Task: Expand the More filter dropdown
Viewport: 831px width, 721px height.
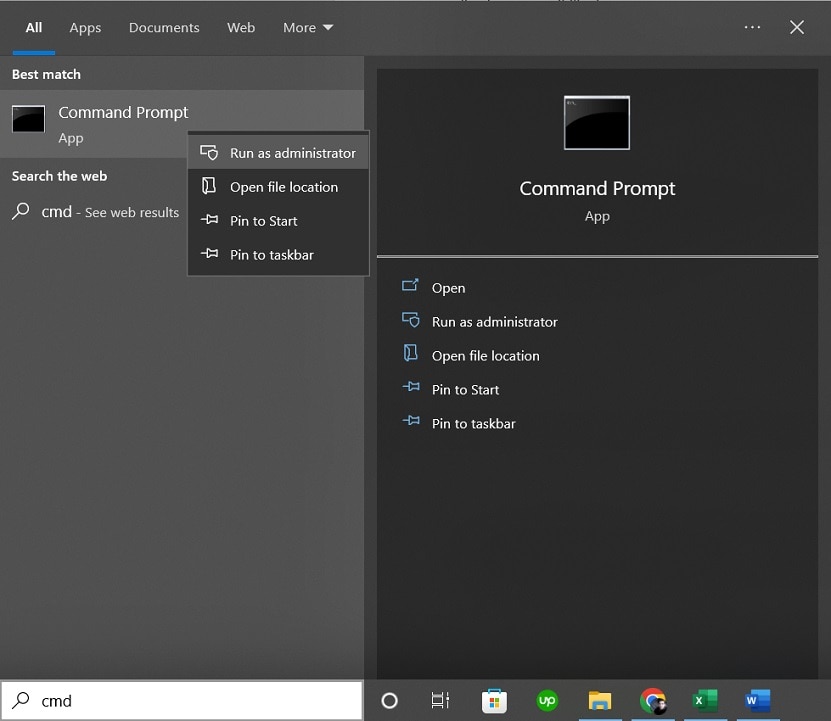Action: point(308,28)
